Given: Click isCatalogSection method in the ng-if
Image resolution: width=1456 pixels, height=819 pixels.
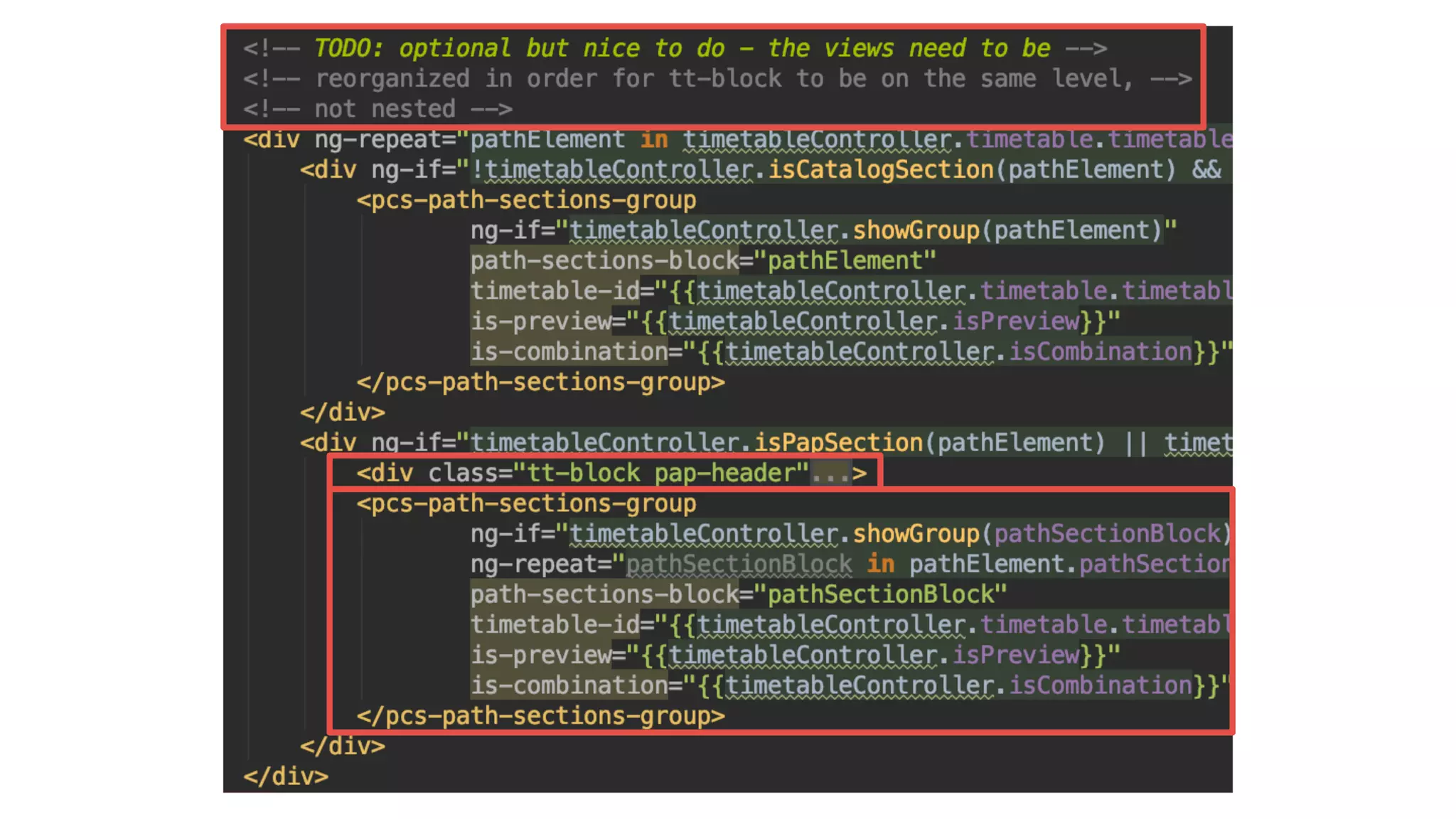Looking at the screenshot, I should click(x=880, y=170).
